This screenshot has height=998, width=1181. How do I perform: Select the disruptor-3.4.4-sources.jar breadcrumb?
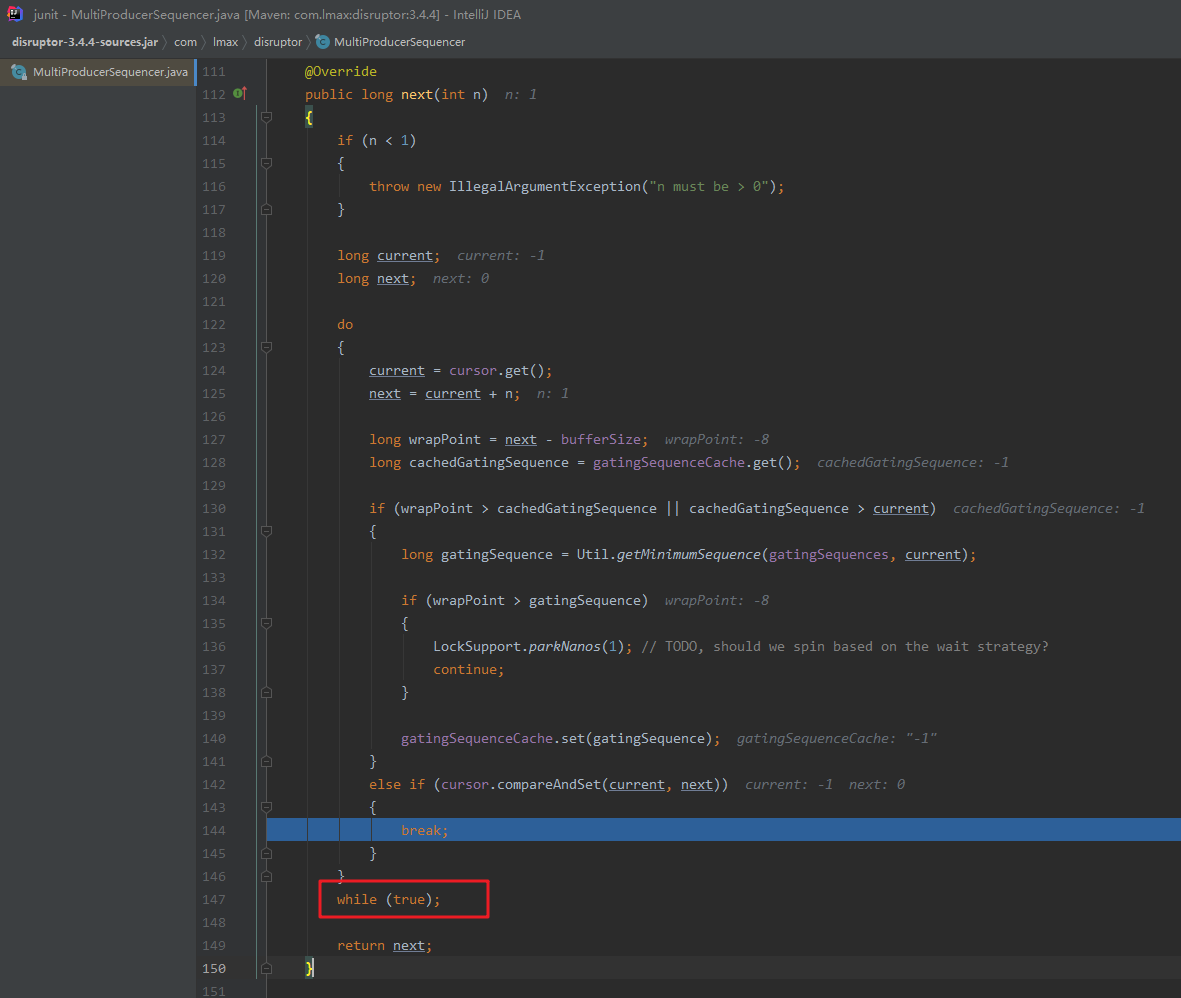pyautogui.click(x=85, y=42)
